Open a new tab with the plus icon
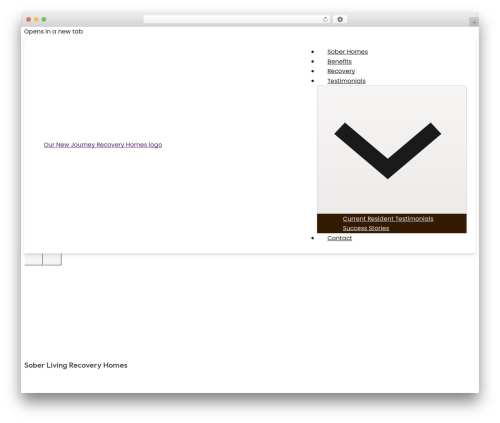 [474, 22]
